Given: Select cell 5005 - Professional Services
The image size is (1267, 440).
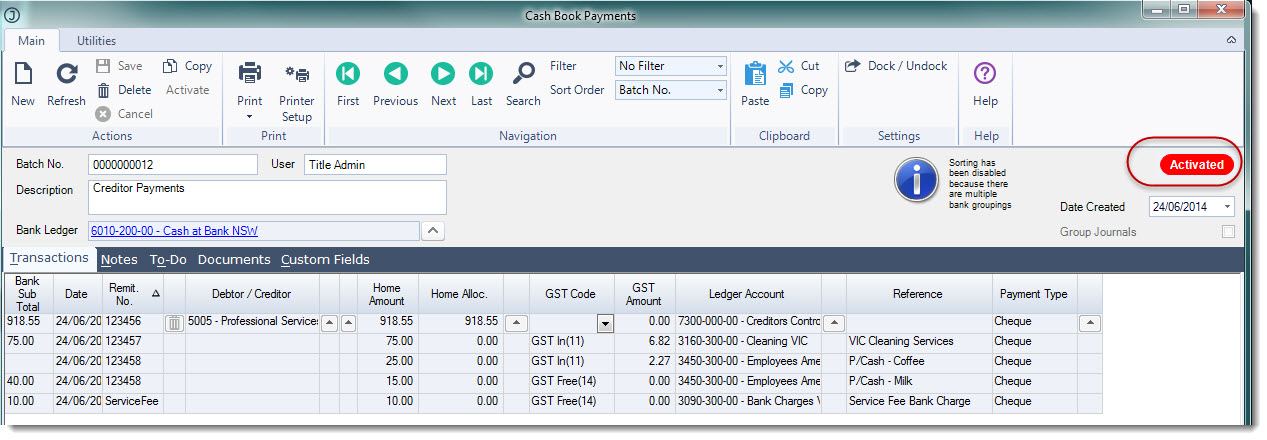Looking at the screenshot, I should coord(251,322).
